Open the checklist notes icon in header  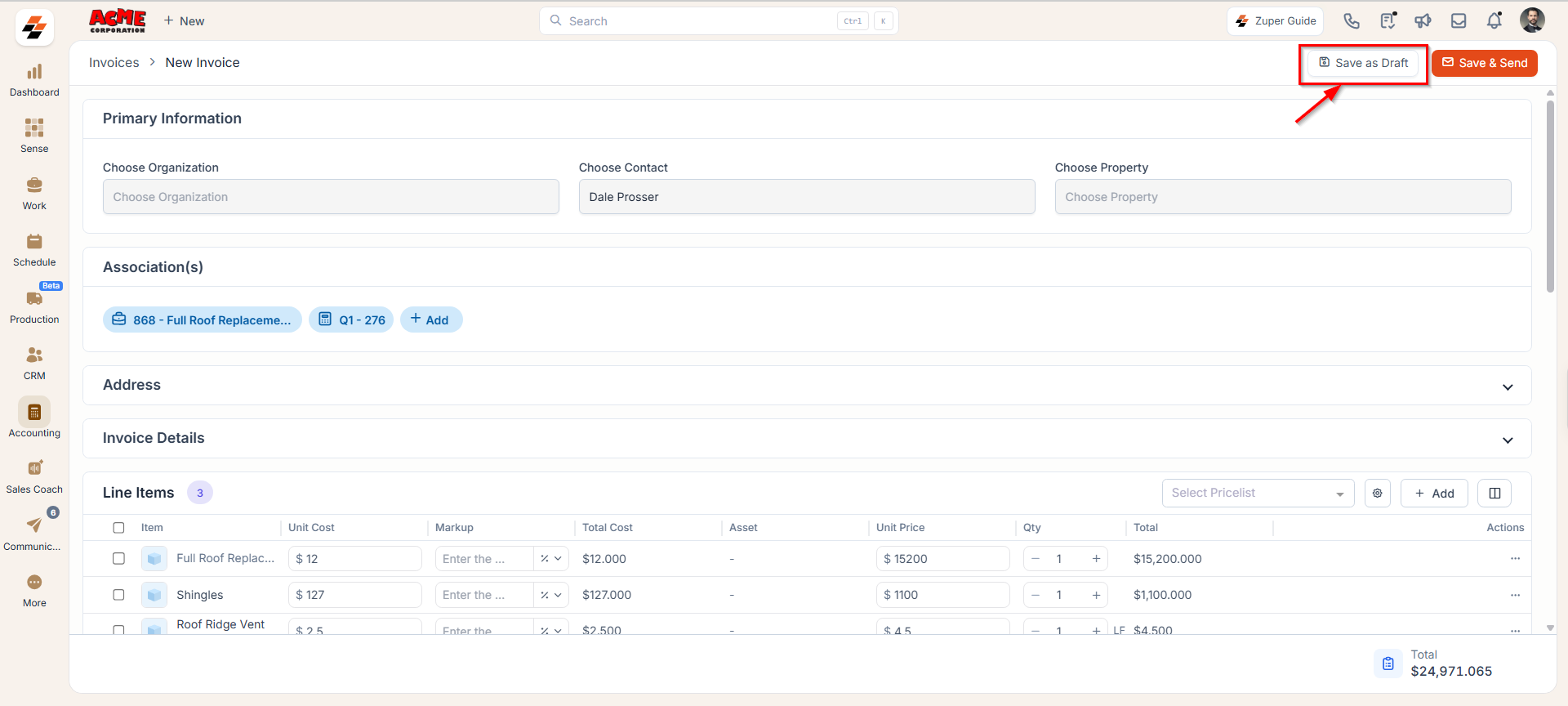(x=1388, y=21)
